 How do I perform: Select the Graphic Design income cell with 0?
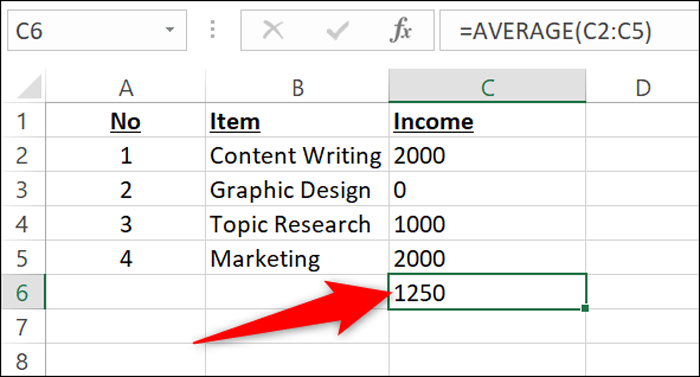click(x=487, y=190)
